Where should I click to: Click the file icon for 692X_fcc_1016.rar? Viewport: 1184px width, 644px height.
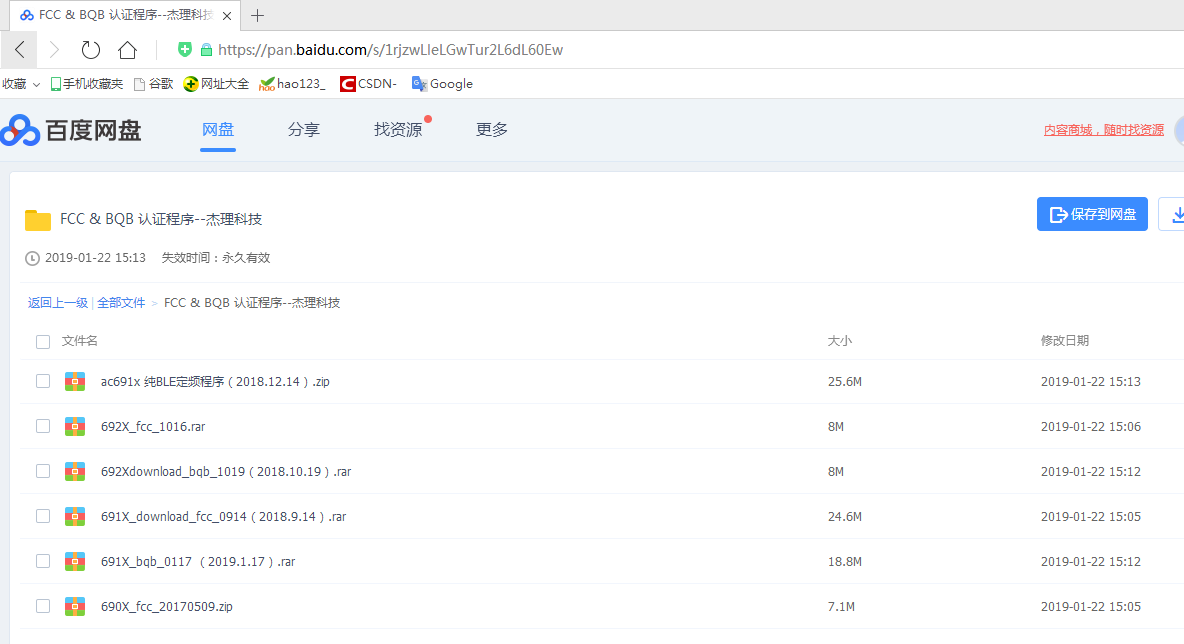click(75, 427)
